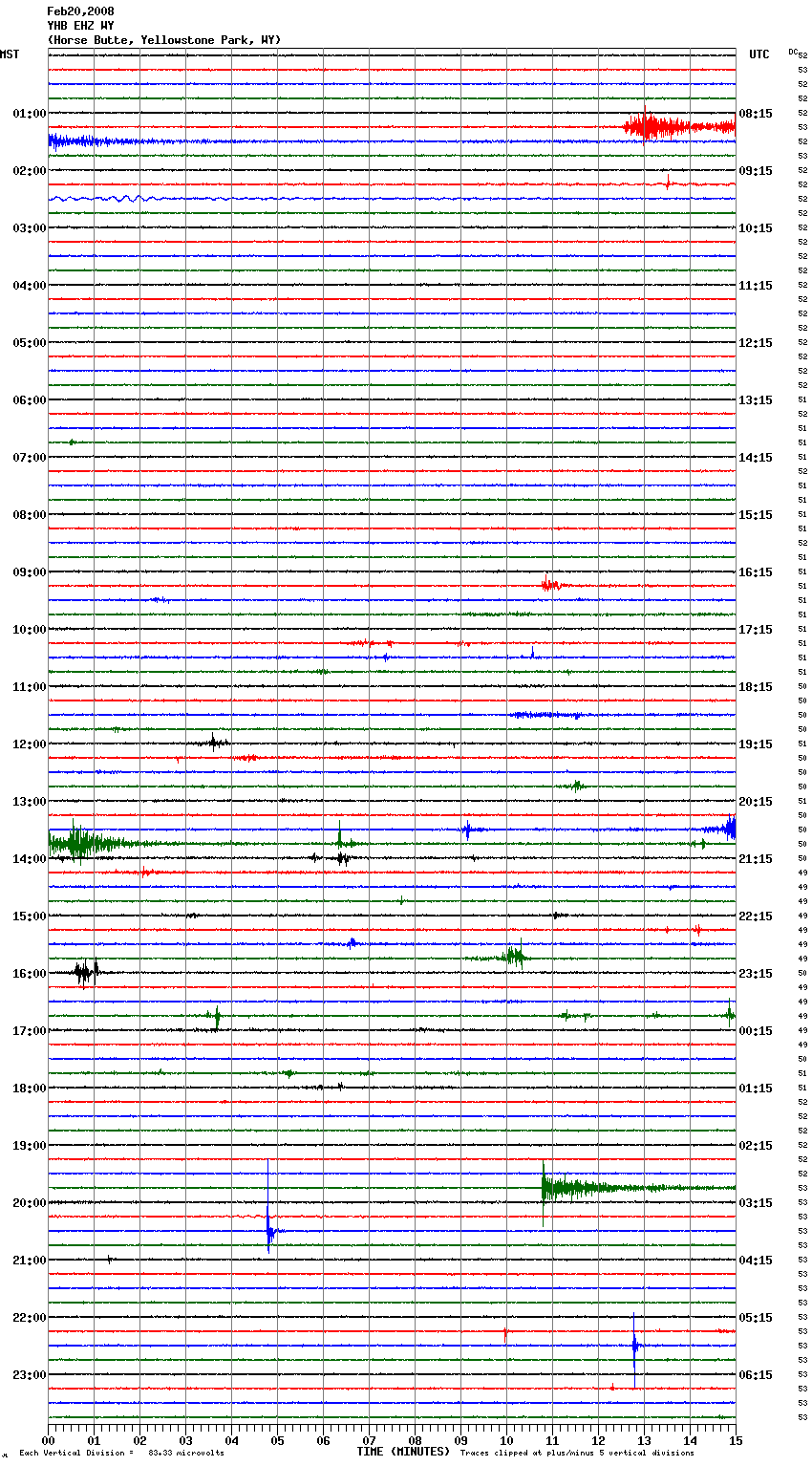The height and width of the screenshot is (1466, 812).
Task: Select the 14:00 MST time label
Action: (x=30, y=859)
